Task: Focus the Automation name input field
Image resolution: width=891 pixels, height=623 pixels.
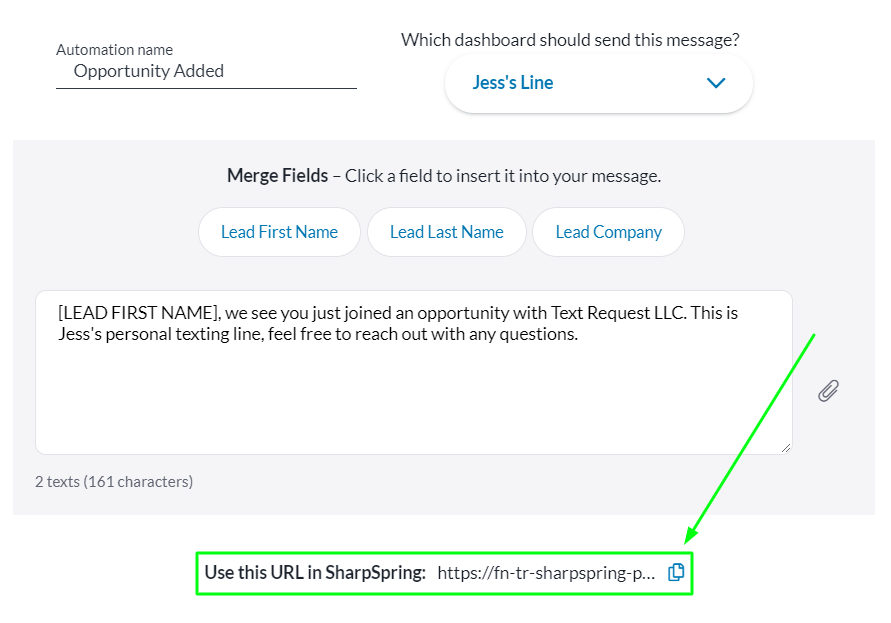Action: pos(206,71)
